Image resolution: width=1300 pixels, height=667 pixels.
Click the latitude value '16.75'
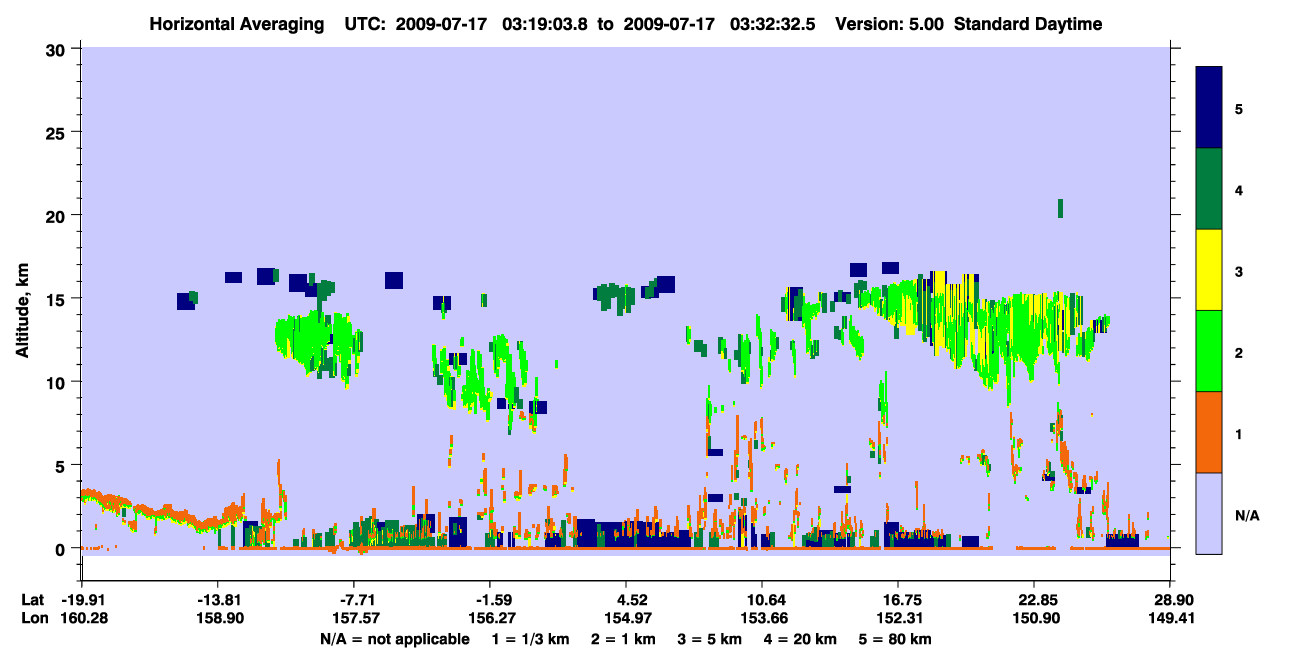tap(898, 600)
